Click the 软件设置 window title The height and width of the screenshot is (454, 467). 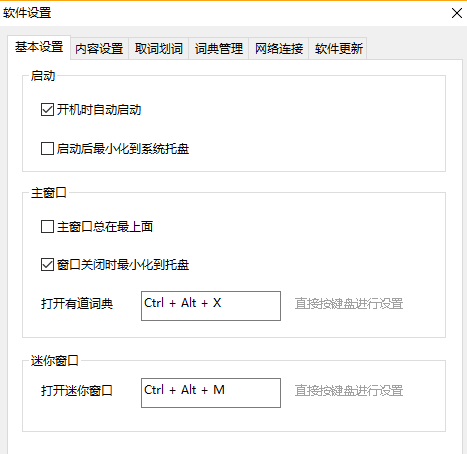27,13
